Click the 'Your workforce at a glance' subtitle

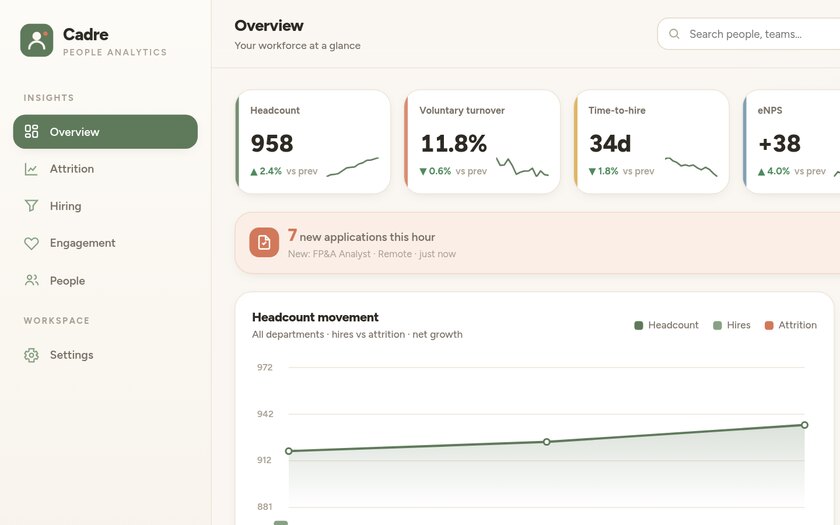[297, 46]
